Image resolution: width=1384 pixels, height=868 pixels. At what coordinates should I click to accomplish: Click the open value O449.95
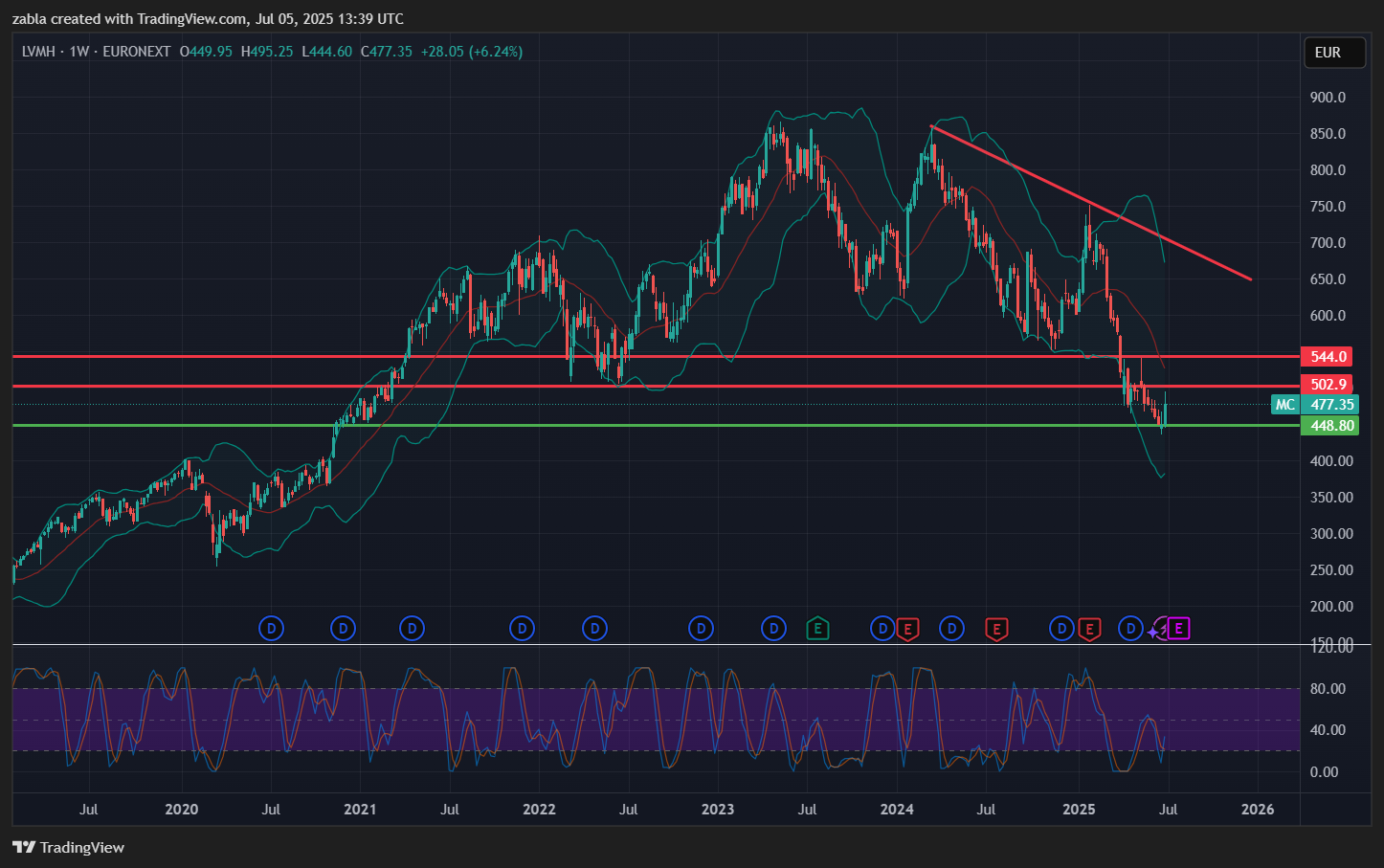(206, 52)
